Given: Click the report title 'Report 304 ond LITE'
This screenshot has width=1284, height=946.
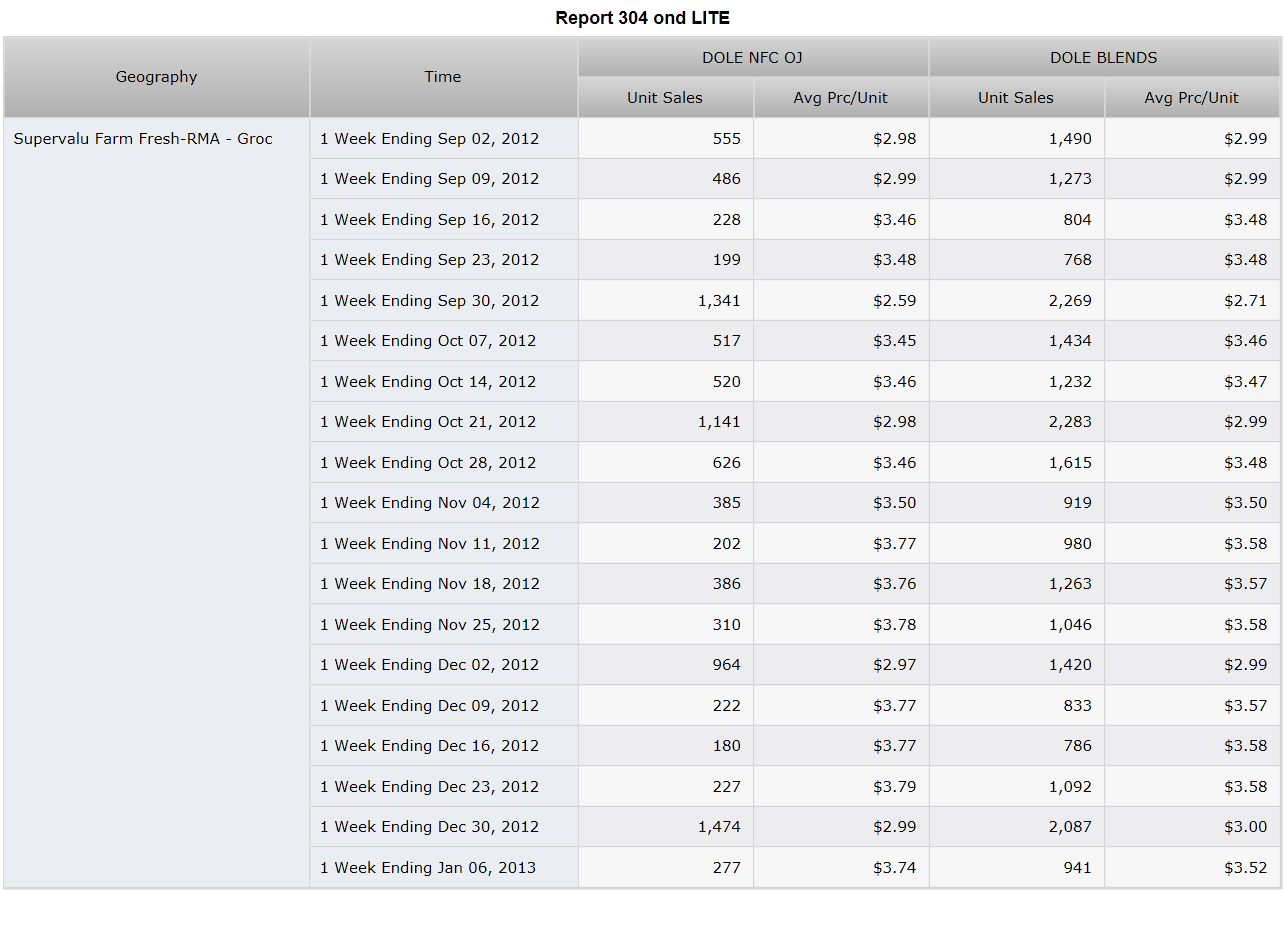Looking at the screenshot, I should click(642, 18).
